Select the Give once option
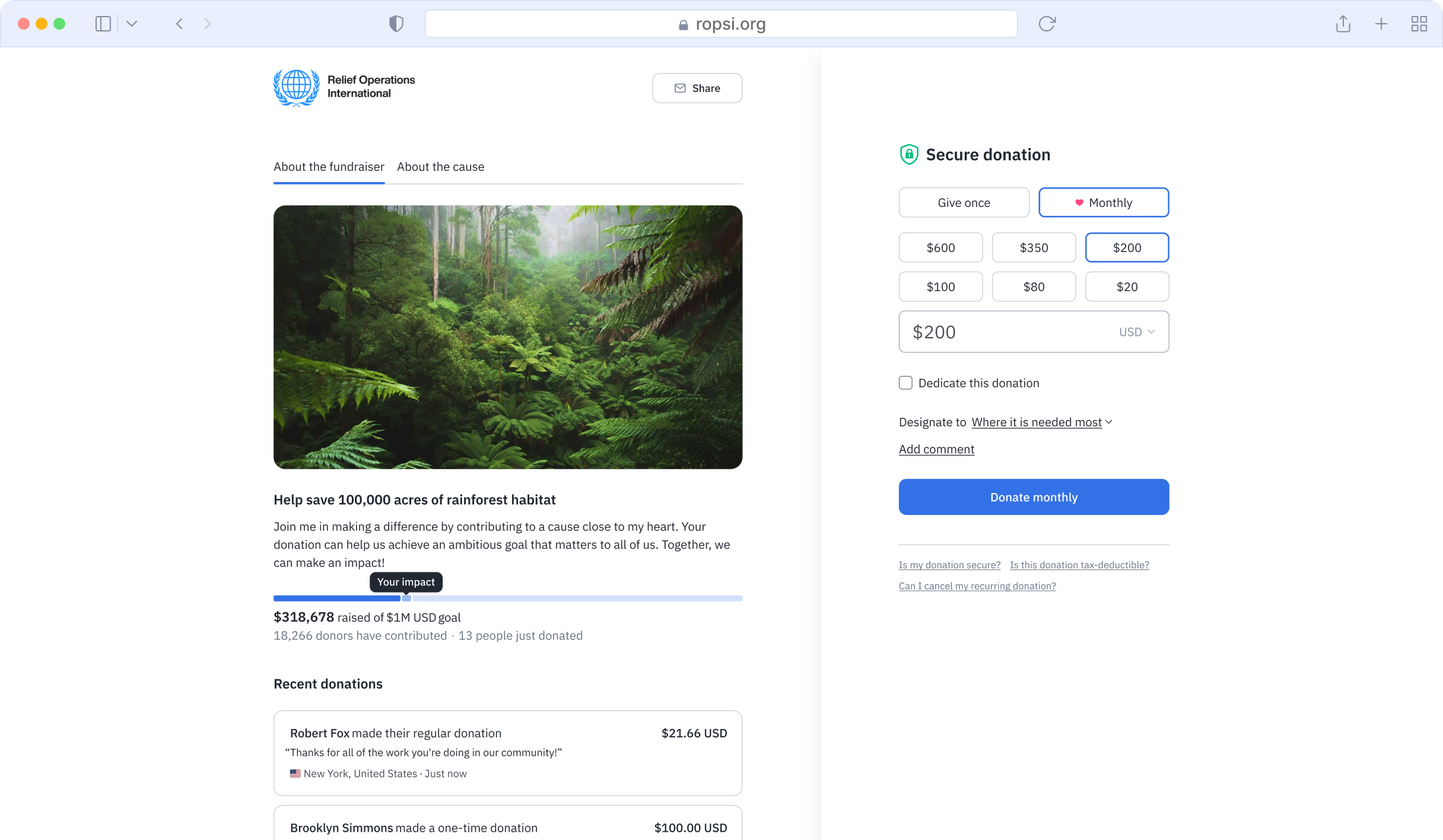This screenshot has width=1443, height=840. click(964, 203)
